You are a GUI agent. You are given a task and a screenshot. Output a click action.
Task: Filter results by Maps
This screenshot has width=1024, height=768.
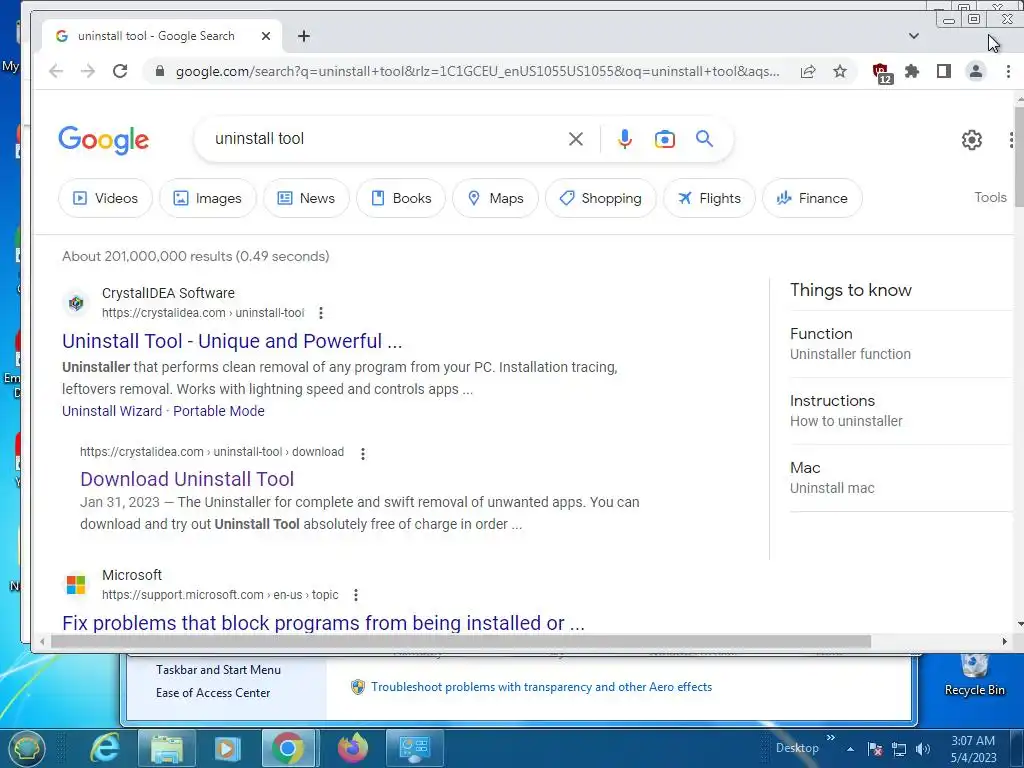496,198
